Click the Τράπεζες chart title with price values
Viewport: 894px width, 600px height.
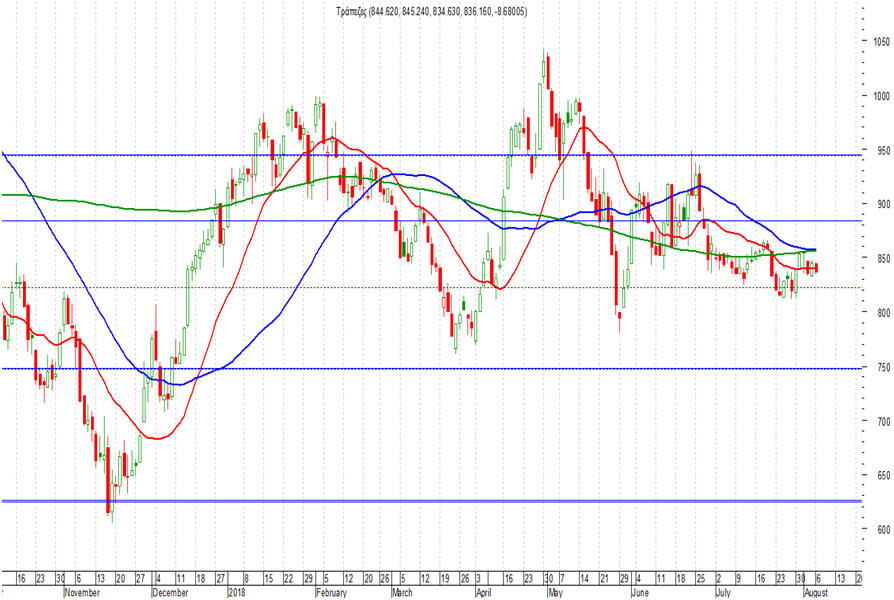(x=432, y=11)
